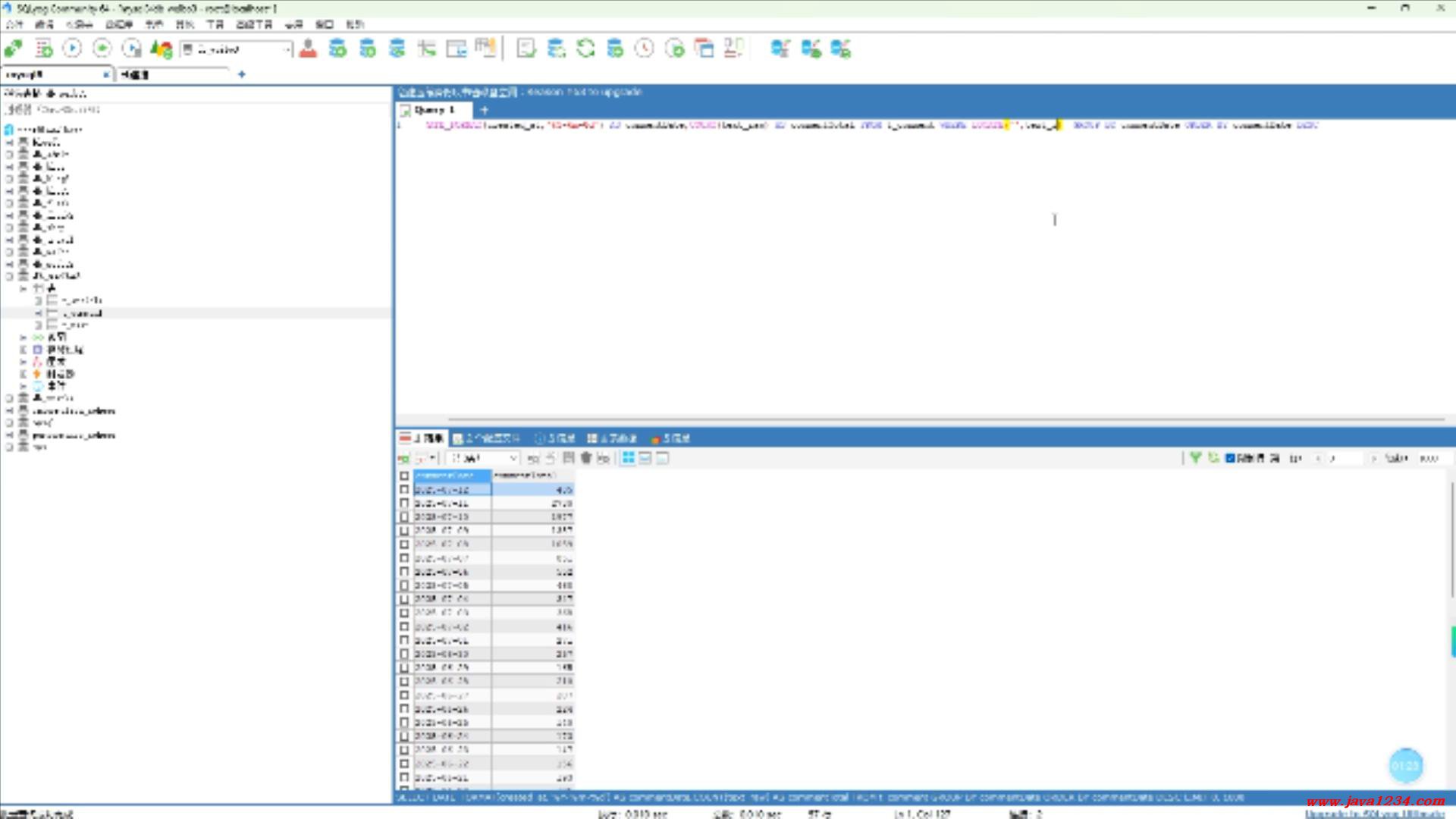Screen dimensions: 1456x819
Task: Click the clock scheduler toolbar icon
Action: [644, 49]
